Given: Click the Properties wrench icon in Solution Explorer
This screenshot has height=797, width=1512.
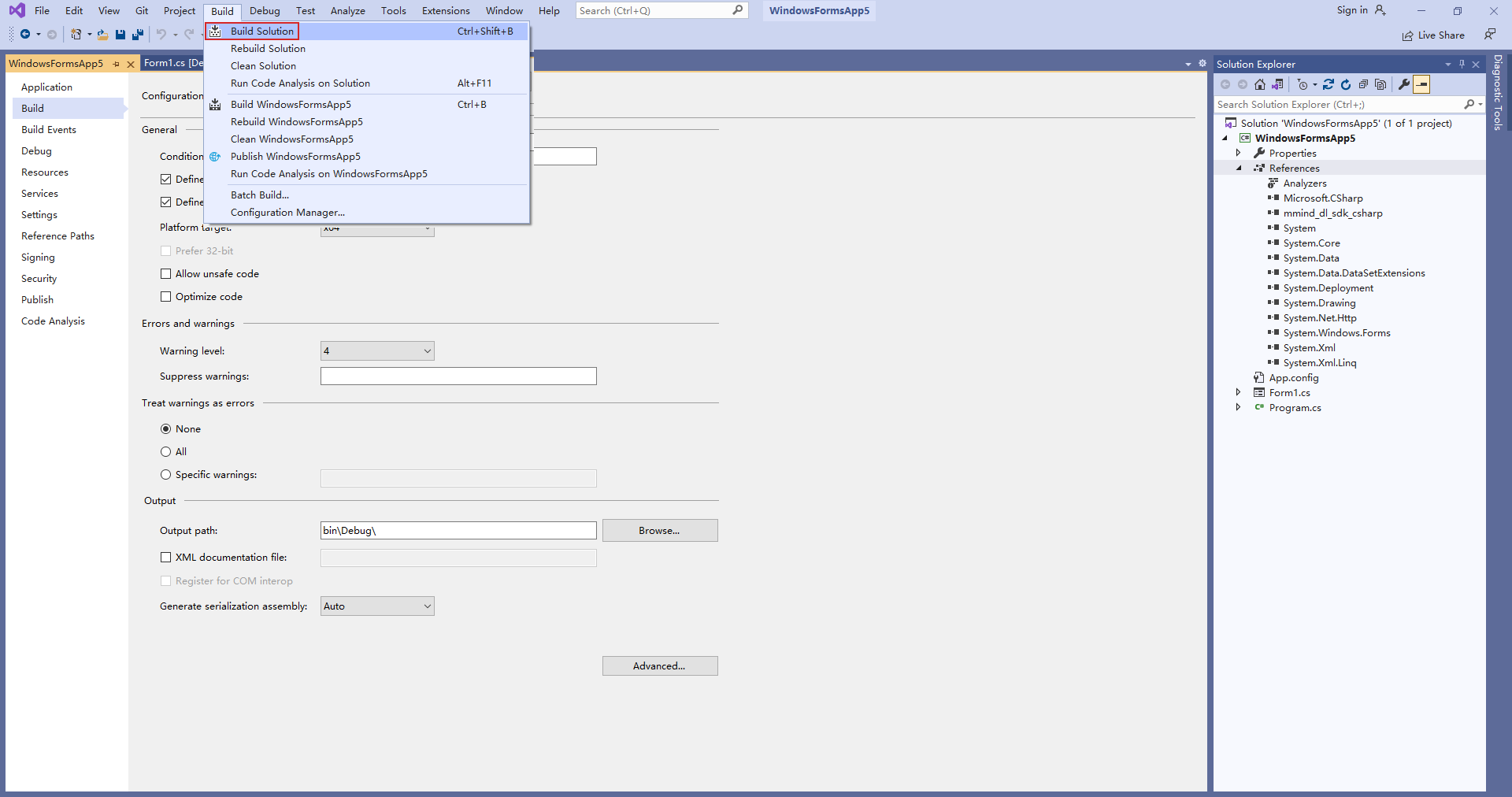Looking at the screenshot, I should [x=1404, y=84].
